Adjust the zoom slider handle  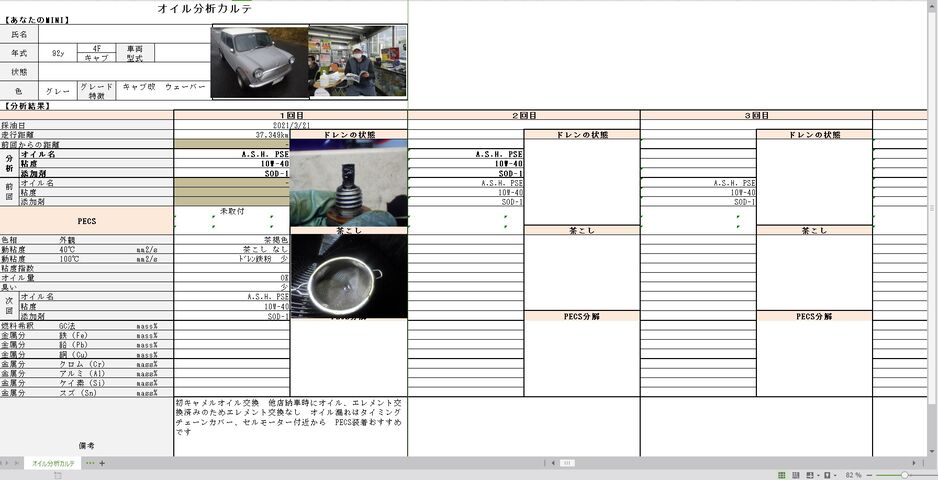[904, 475]
